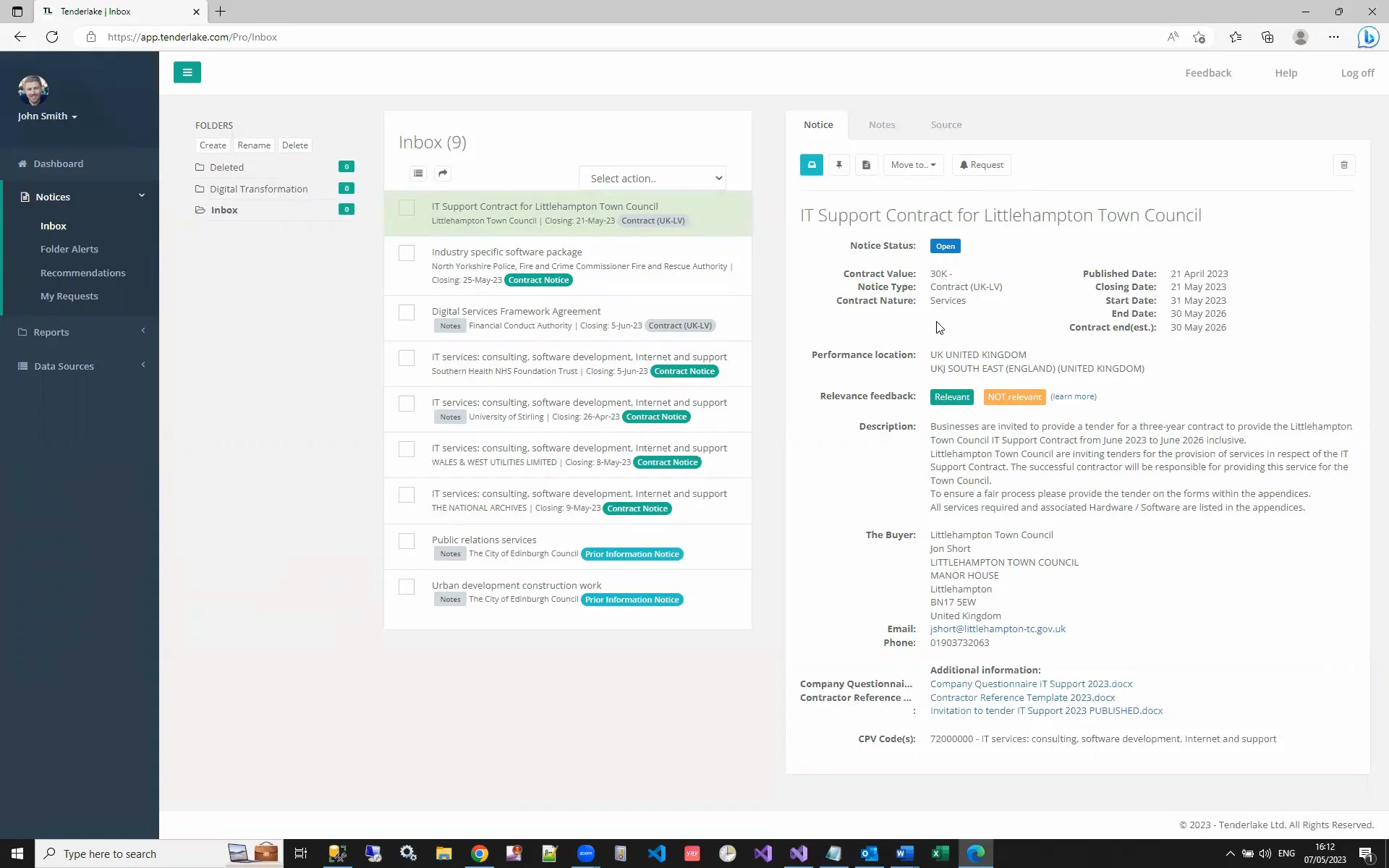Click the pin notice icon

[838, 165]
